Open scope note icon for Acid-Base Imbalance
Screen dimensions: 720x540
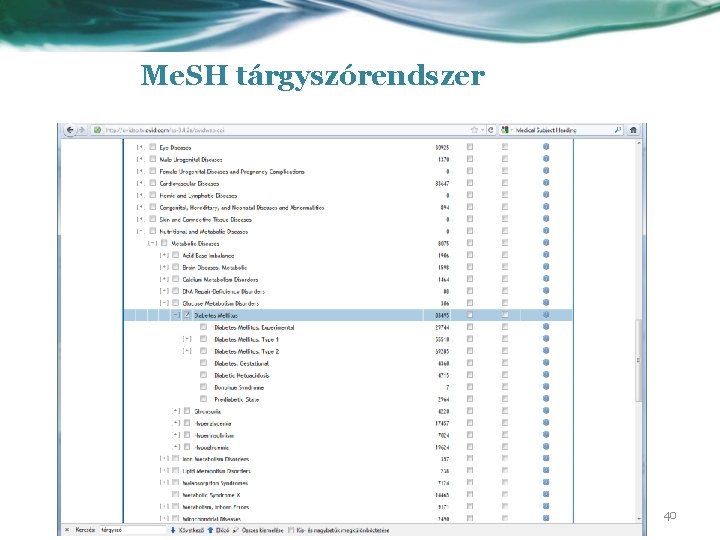pos(546,254)
